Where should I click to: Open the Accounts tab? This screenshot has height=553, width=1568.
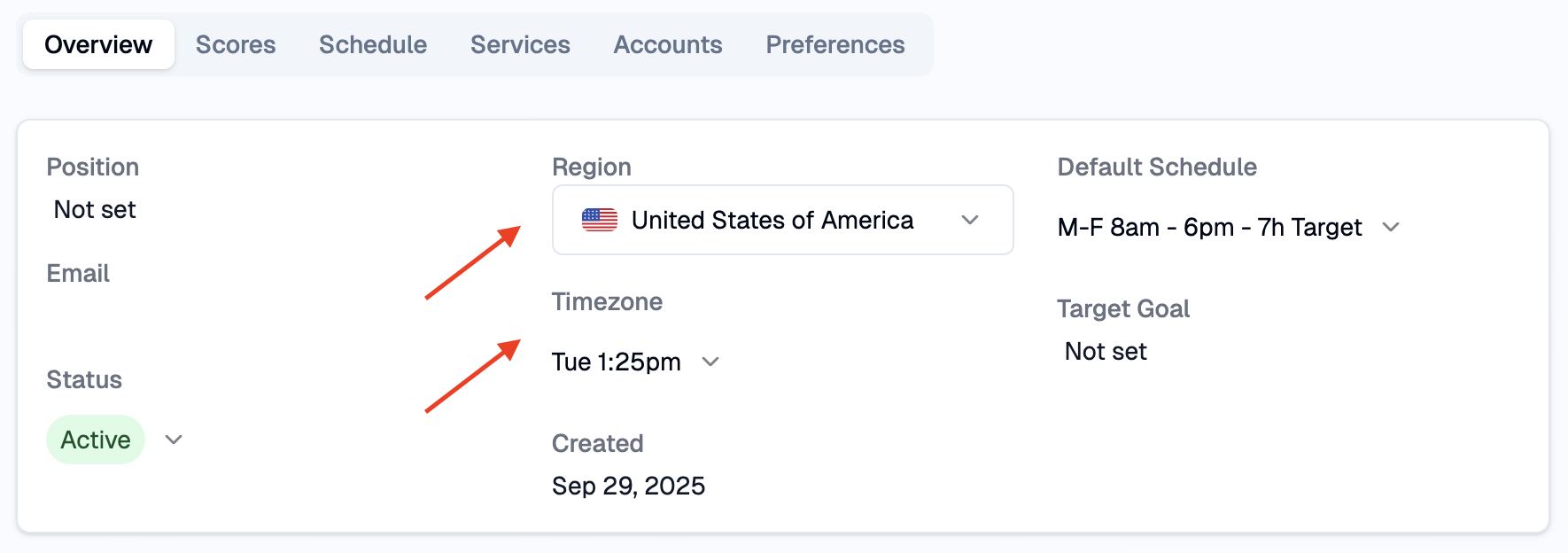click(668, 44)
